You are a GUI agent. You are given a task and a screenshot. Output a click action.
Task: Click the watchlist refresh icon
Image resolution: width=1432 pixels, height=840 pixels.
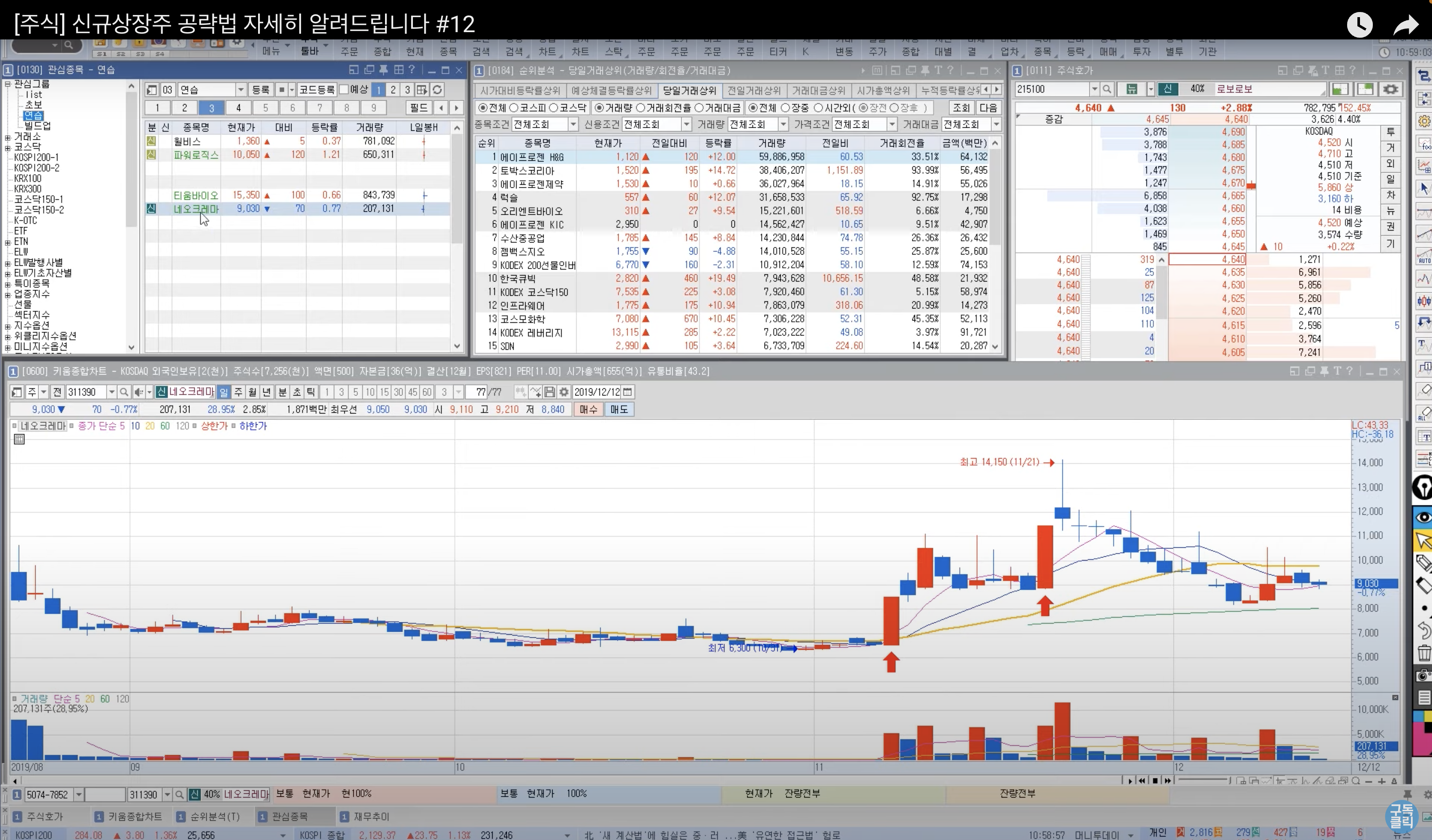click(437, 90)
